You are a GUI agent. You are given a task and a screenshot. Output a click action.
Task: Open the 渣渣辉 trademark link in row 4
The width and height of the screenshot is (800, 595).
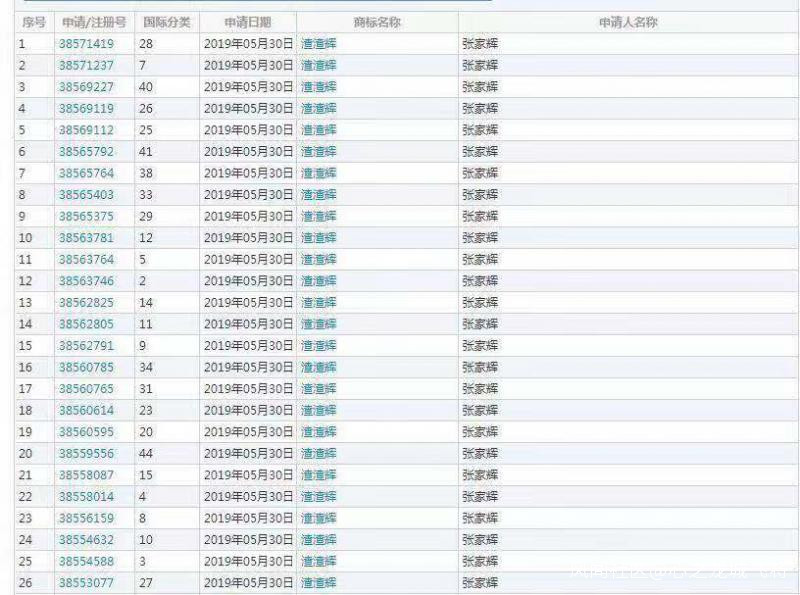pos(319,108)
